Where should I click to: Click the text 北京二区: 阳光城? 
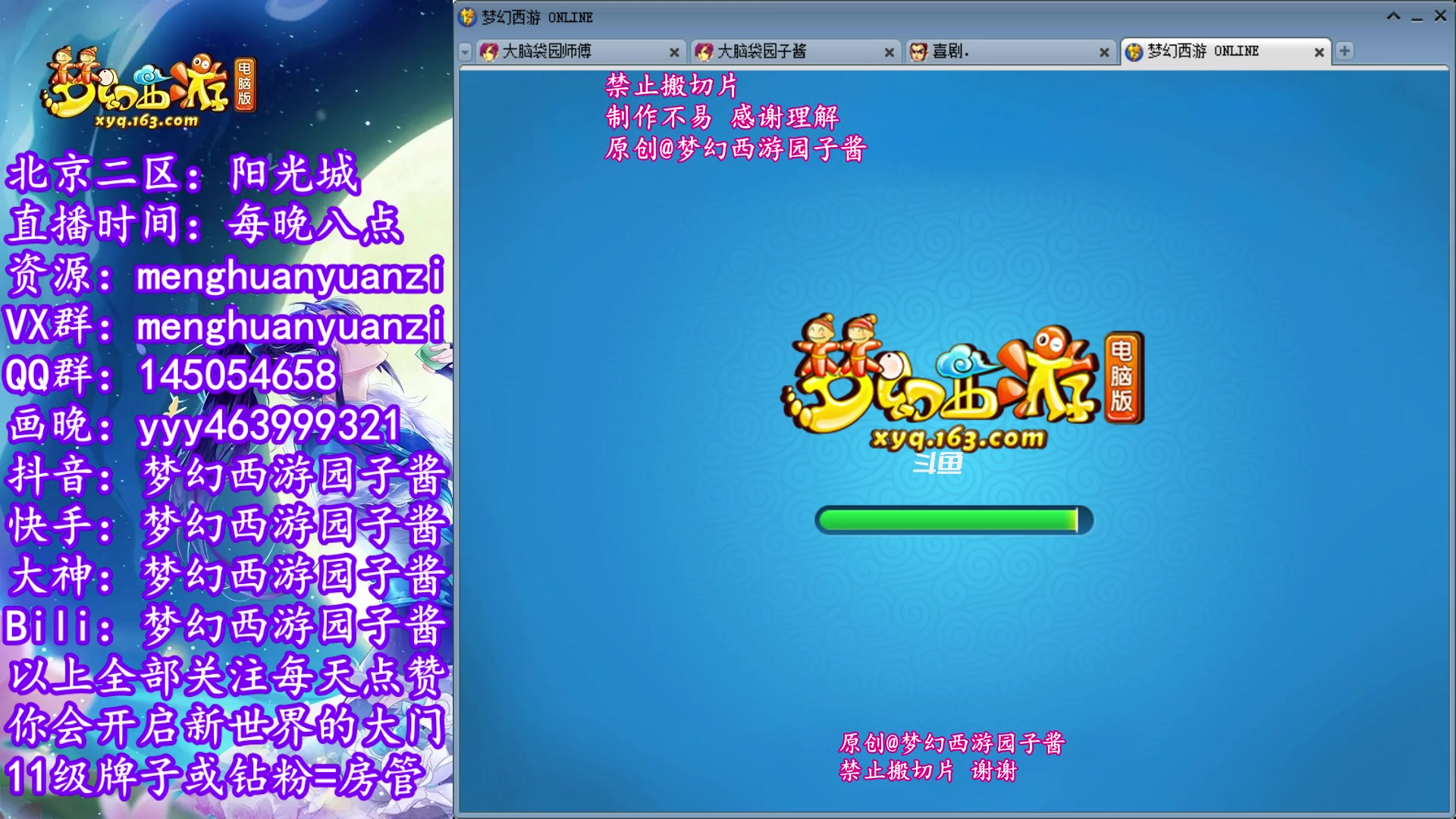182,174
